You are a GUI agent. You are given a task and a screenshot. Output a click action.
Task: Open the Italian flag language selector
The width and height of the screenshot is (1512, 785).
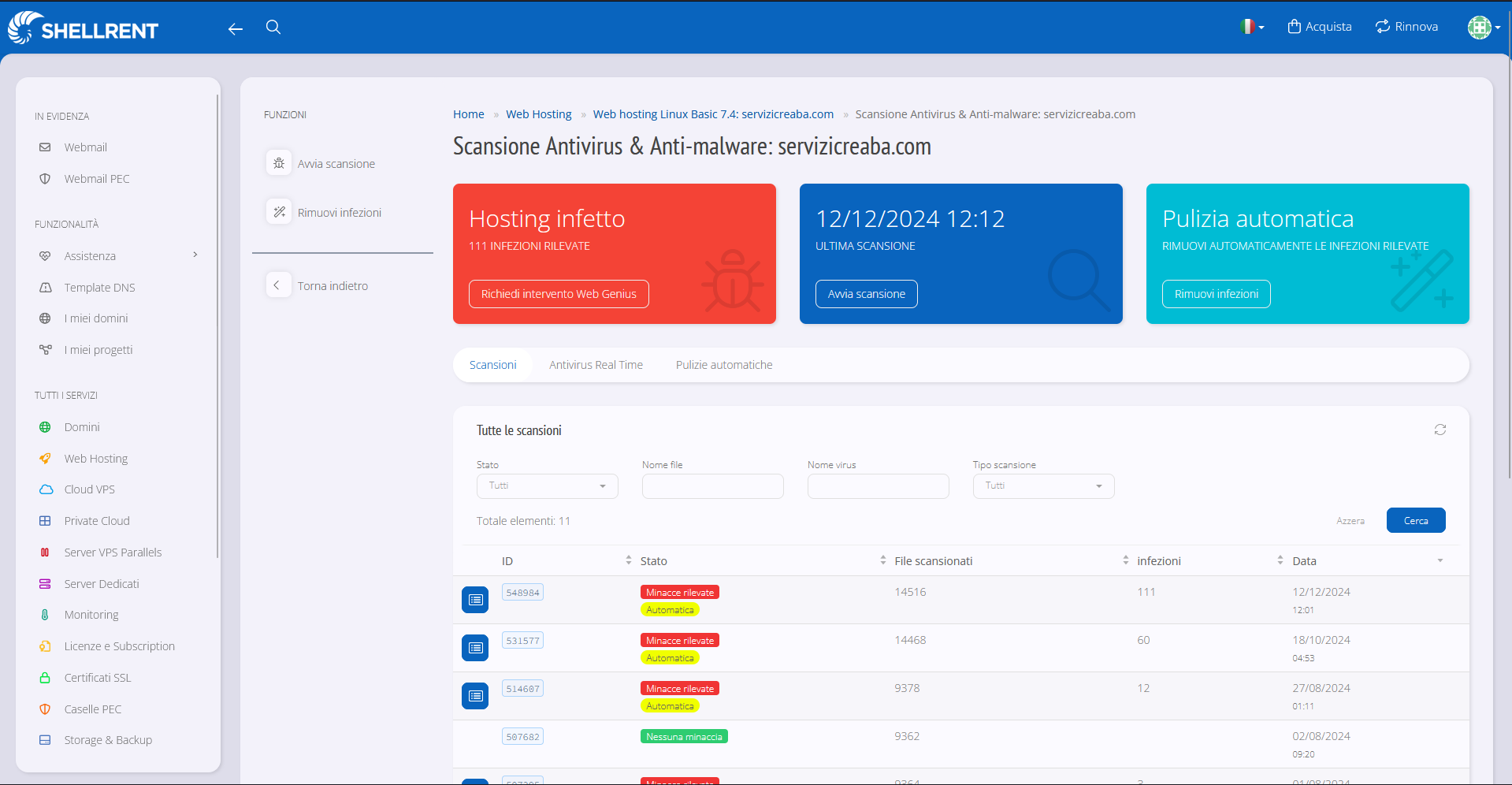(x=1251, y=27)
